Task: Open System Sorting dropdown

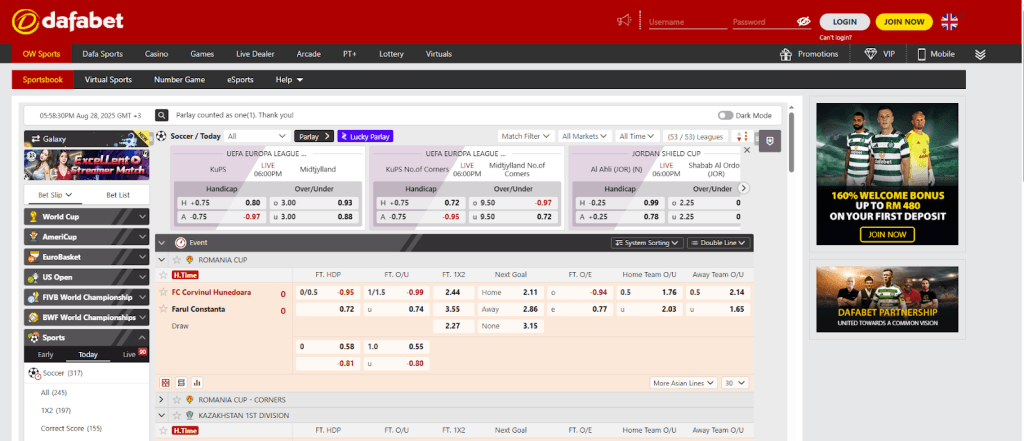Action: point(648,242)
